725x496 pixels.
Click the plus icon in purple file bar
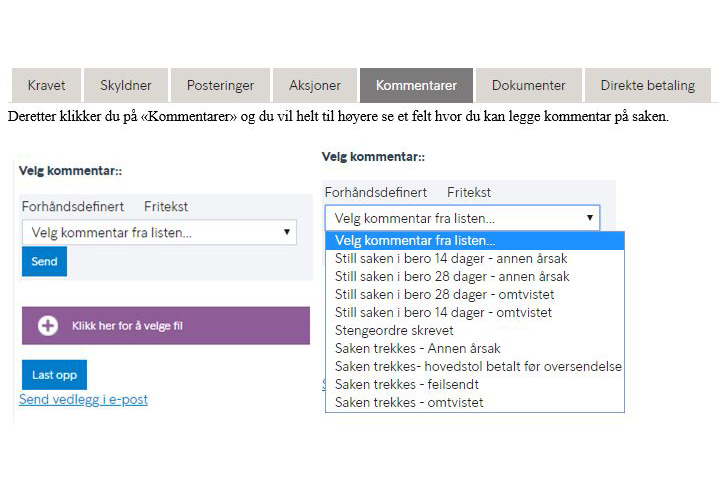point(48,325)
